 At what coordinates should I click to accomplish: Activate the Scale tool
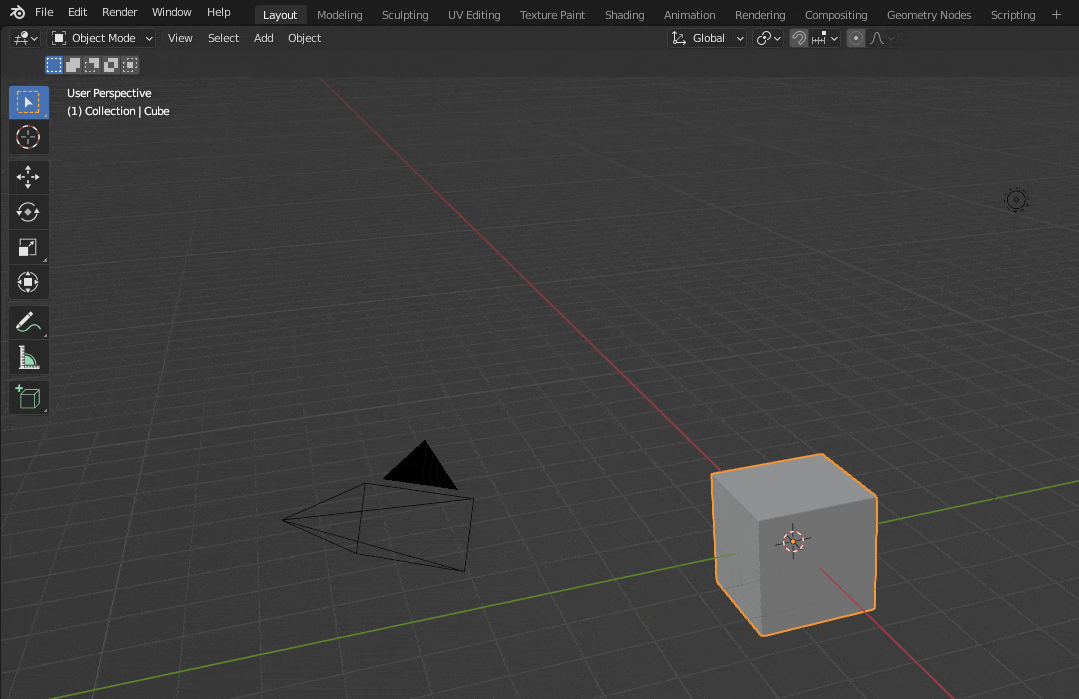(x=28, y=247)
